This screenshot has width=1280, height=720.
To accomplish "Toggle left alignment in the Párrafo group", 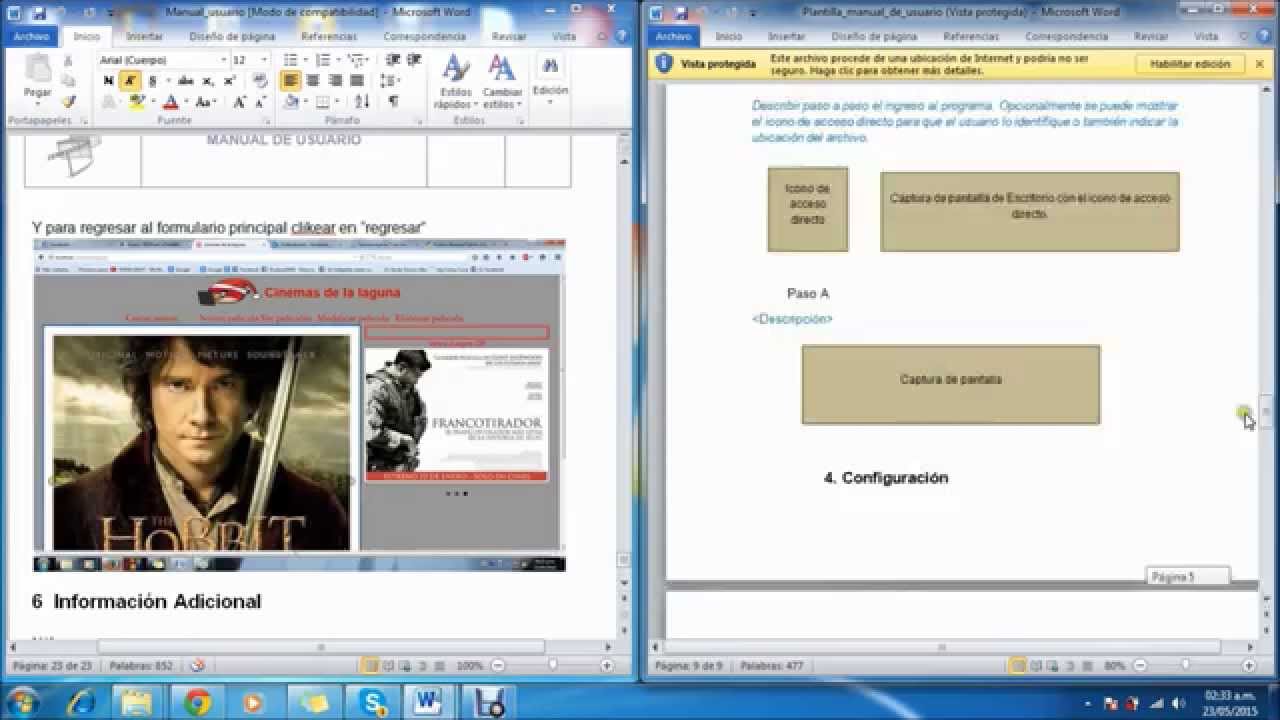I will pos(291,81).
